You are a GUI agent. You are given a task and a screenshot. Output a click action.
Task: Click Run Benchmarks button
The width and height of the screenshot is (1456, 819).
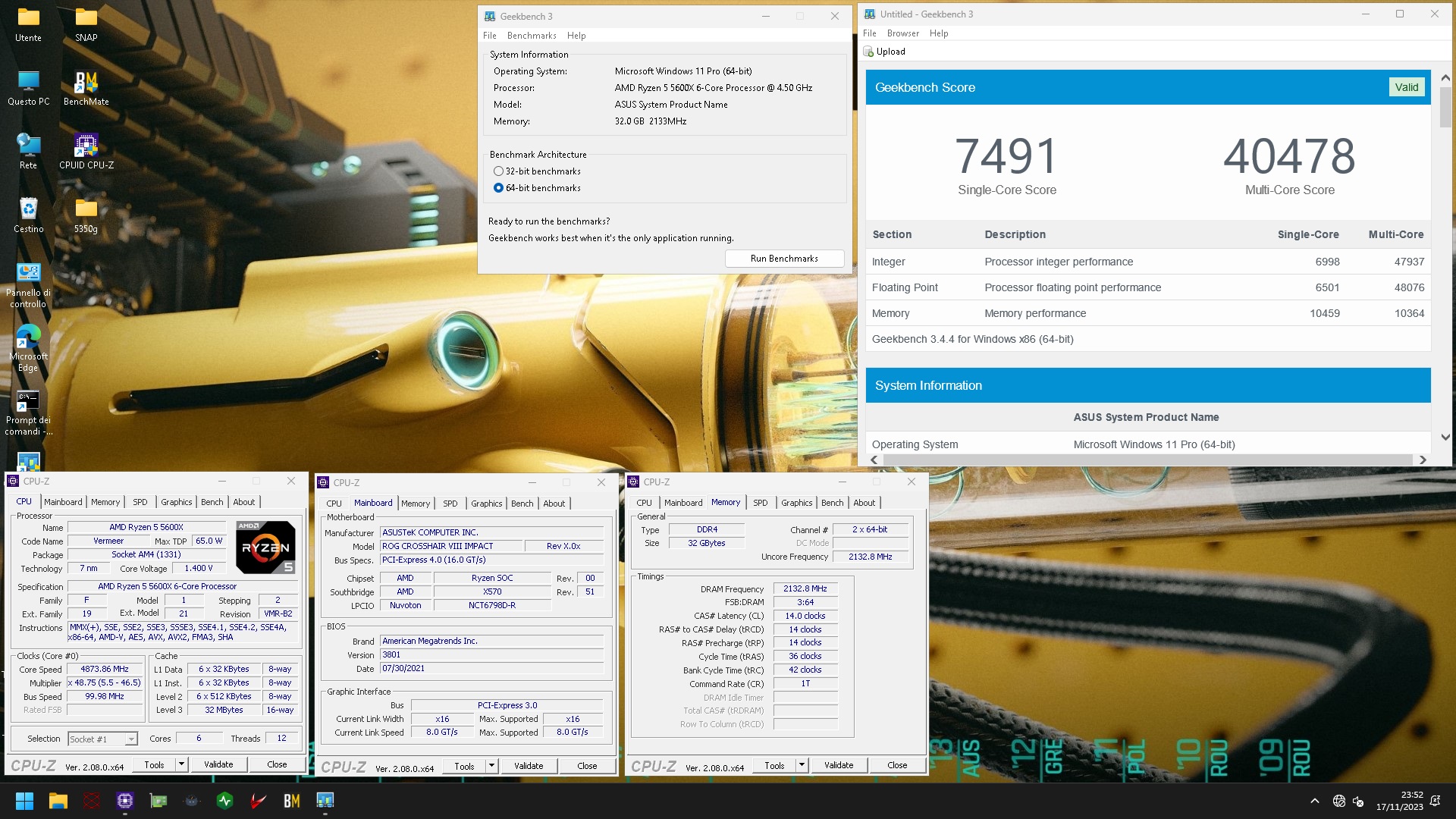coord(784,259)
